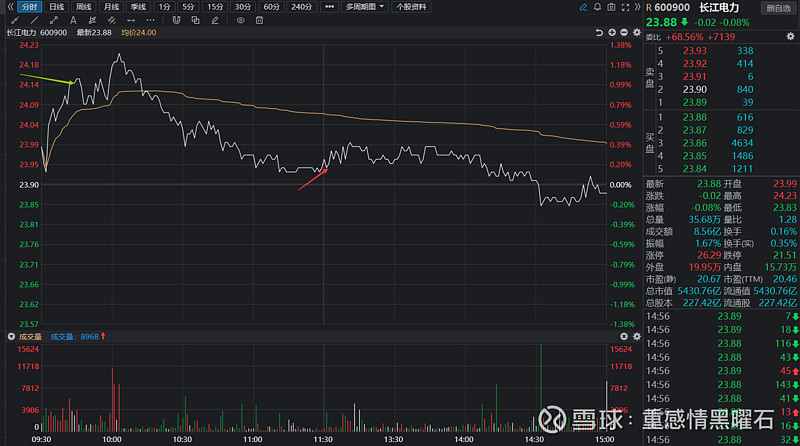Select the 60分 period tab

click(x=271, y=7)
